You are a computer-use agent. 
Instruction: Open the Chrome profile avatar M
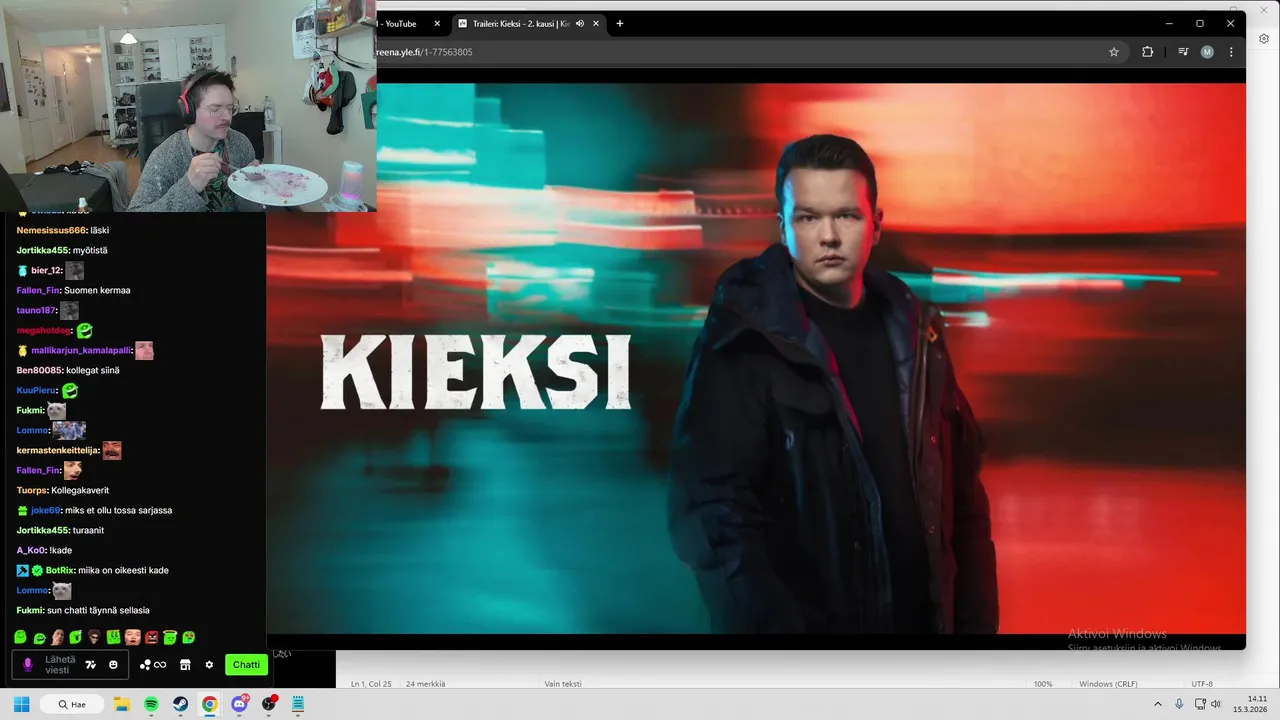click(x=1207, y=52)
